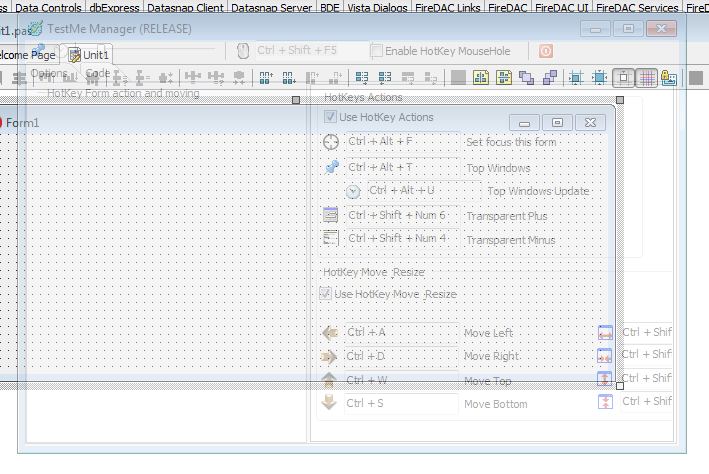Switch to the Unit1 tab
Viewport: 709px width, 474px height.
pyautogui.click(x=89, y=55)
